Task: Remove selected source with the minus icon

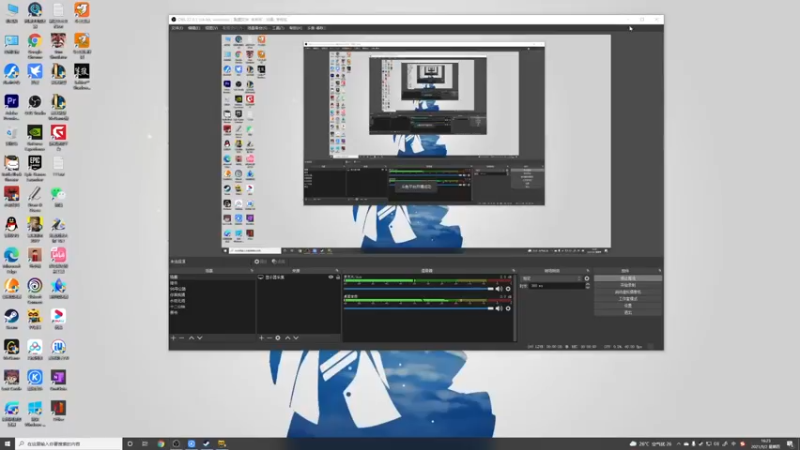Action: click(x=269, y=338)
